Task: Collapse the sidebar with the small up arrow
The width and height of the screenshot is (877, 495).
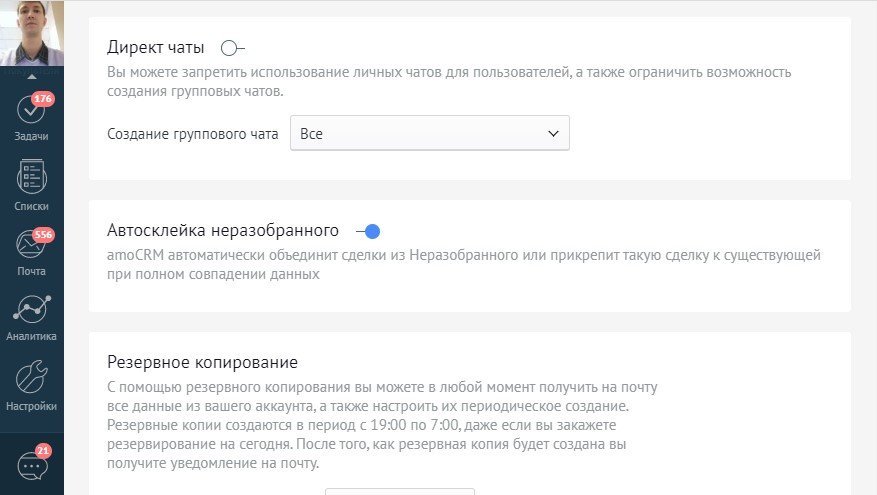Action: point(32,77)
